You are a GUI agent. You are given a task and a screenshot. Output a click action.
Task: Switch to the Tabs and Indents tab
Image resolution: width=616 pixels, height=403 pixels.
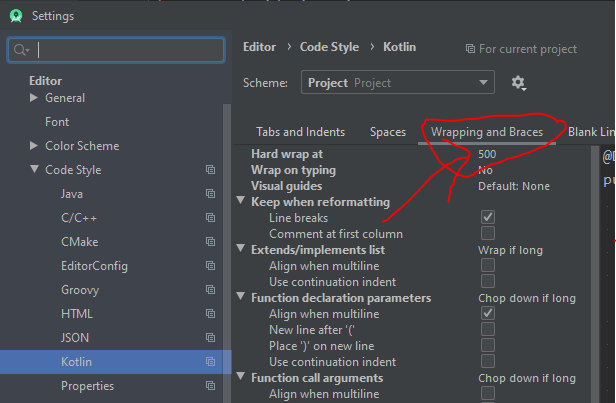[x=300, y=132]
